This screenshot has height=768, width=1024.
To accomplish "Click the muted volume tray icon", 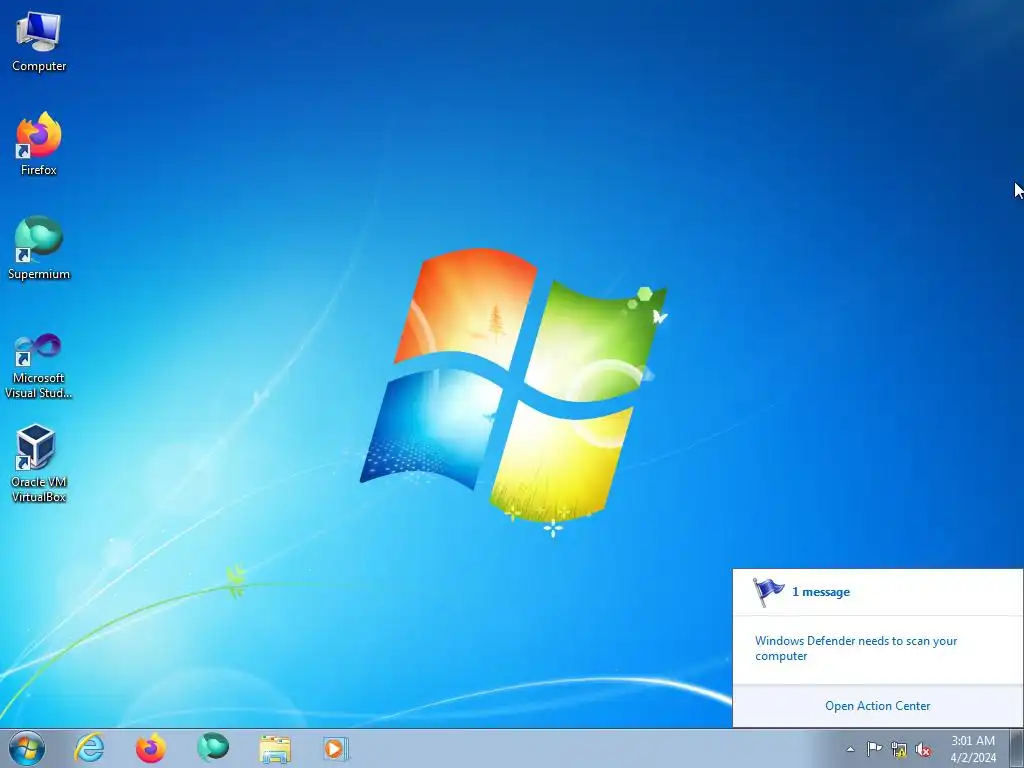I will point(923,750).
